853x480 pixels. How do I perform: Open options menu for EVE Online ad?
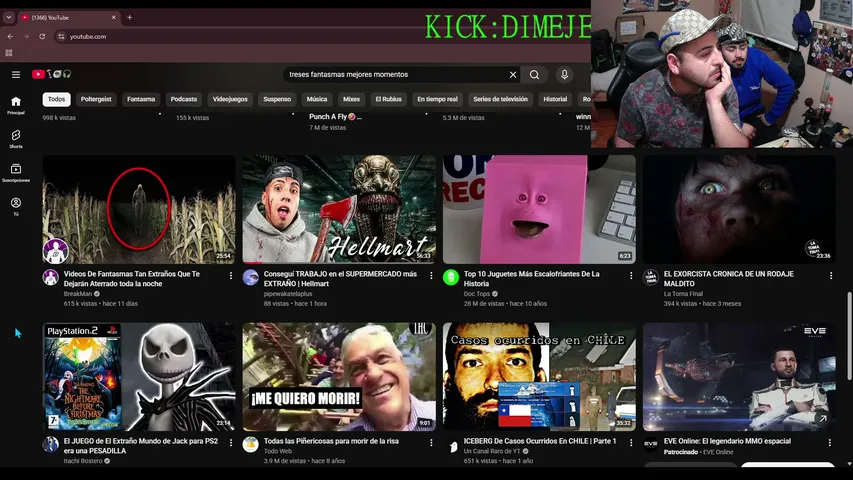pyautogui.click(x=830, y=443)
